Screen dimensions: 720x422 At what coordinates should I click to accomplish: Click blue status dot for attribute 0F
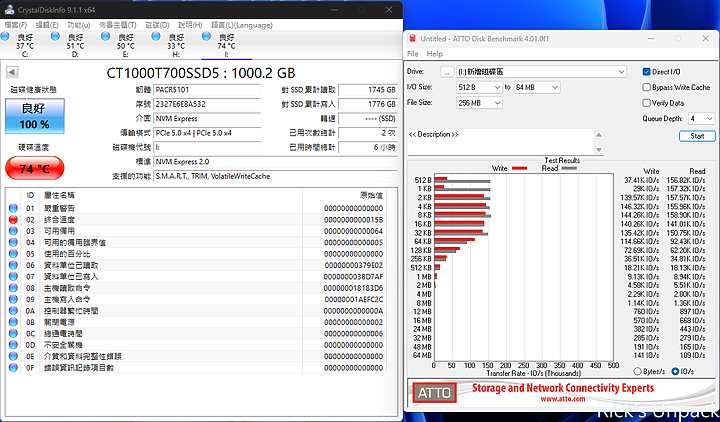[x=13, y=367]
